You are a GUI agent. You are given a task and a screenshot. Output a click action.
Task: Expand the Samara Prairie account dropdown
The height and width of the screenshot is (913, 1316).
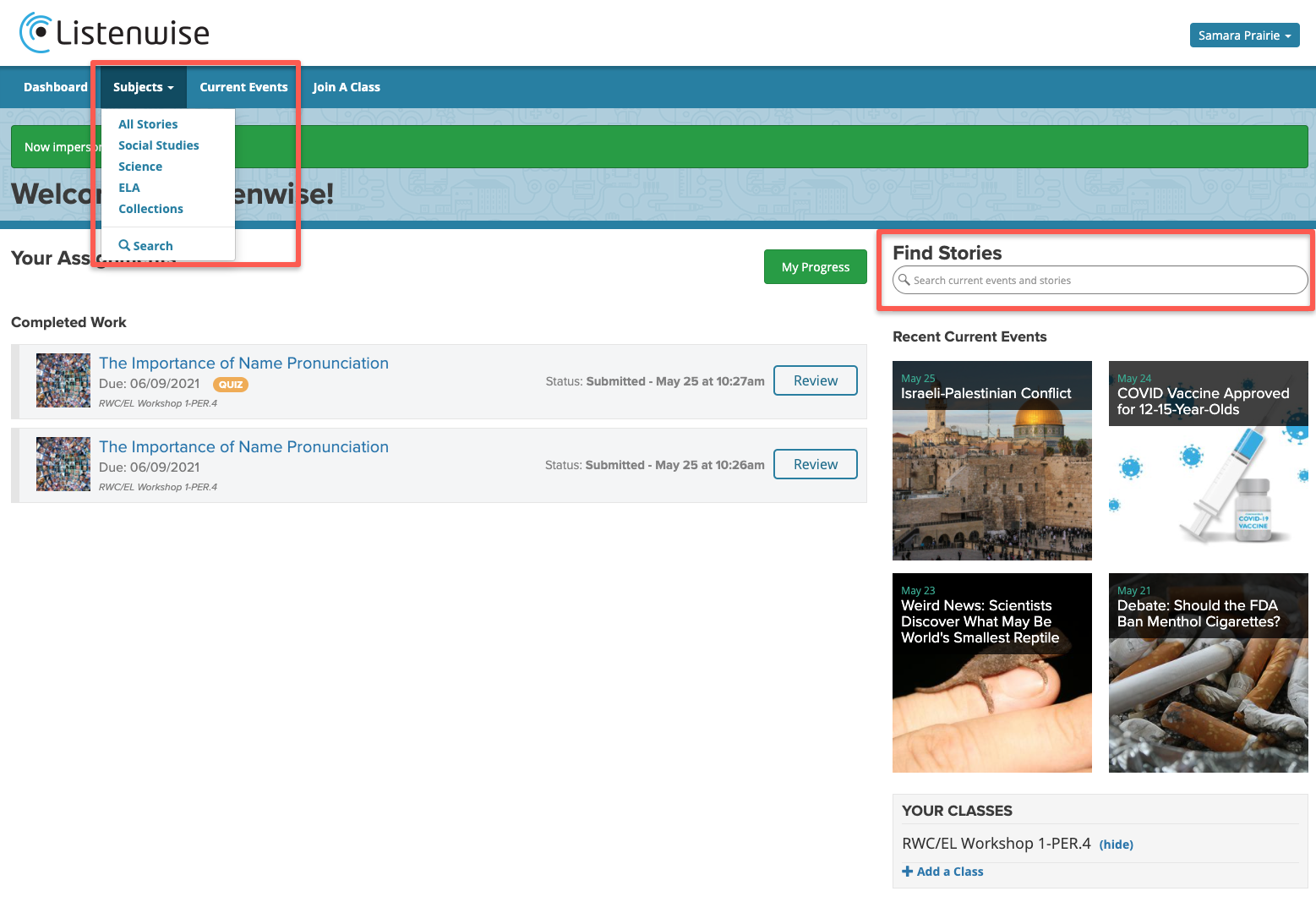[x=1244, y=36]
